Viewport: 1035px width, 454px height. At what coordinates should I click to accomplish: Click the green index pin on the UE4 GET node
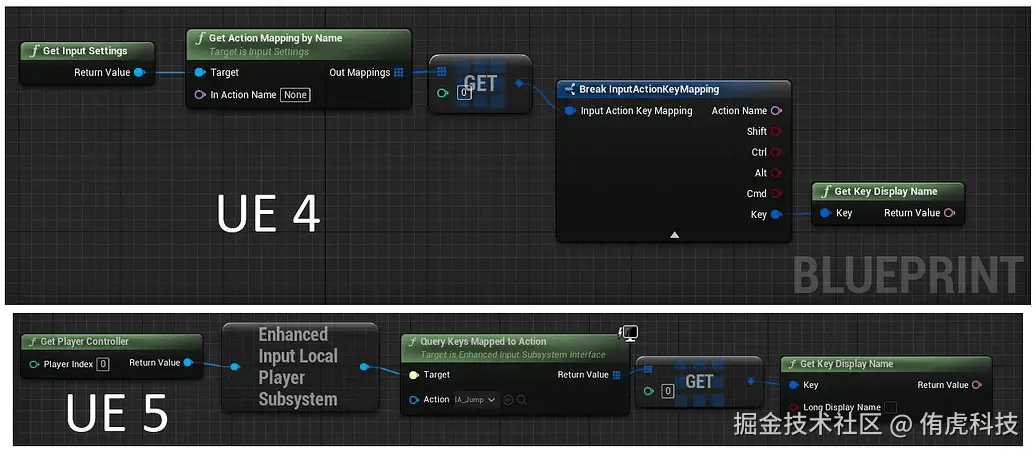[443, 93]
